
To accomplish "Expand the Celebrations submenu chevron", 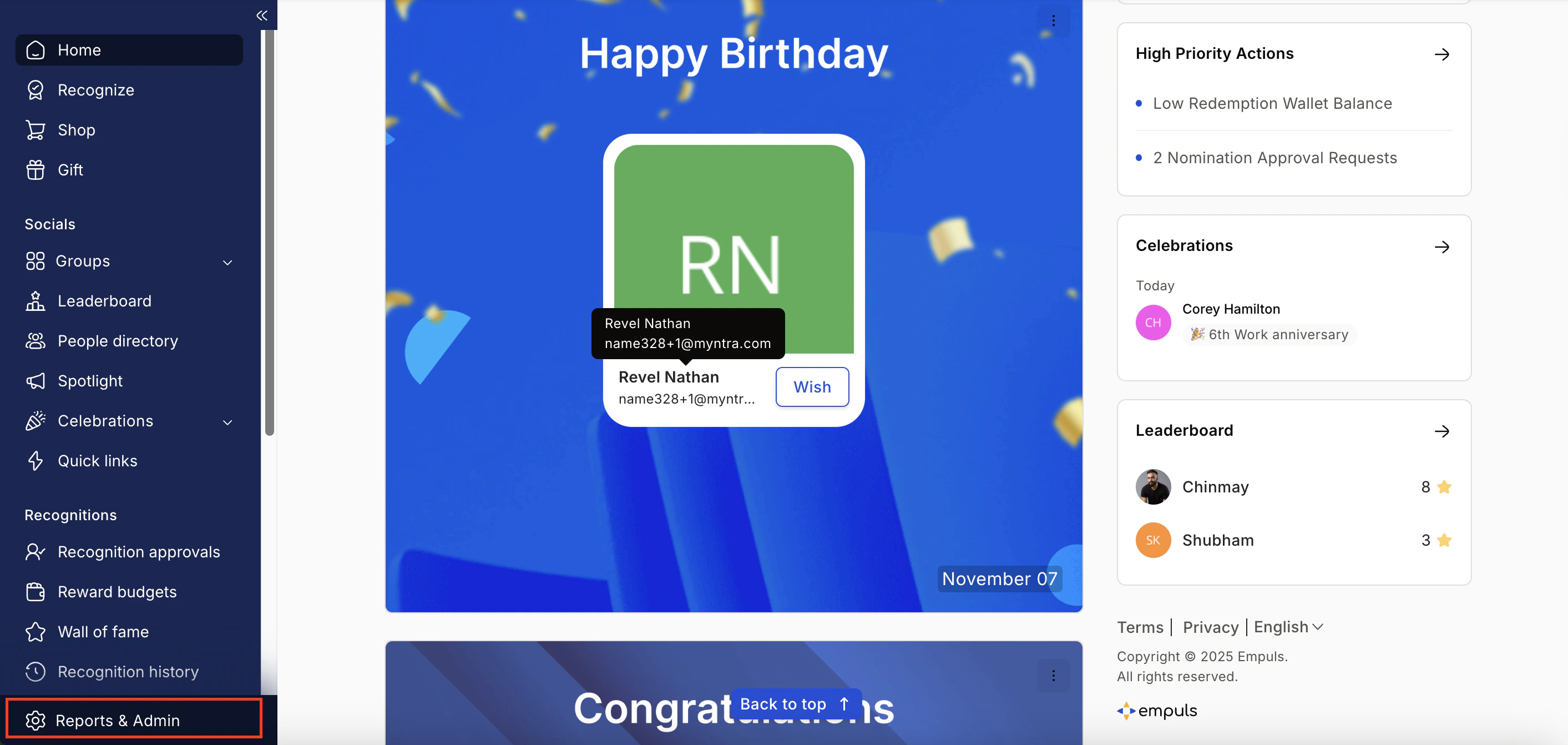I will (x=227, y=422).
